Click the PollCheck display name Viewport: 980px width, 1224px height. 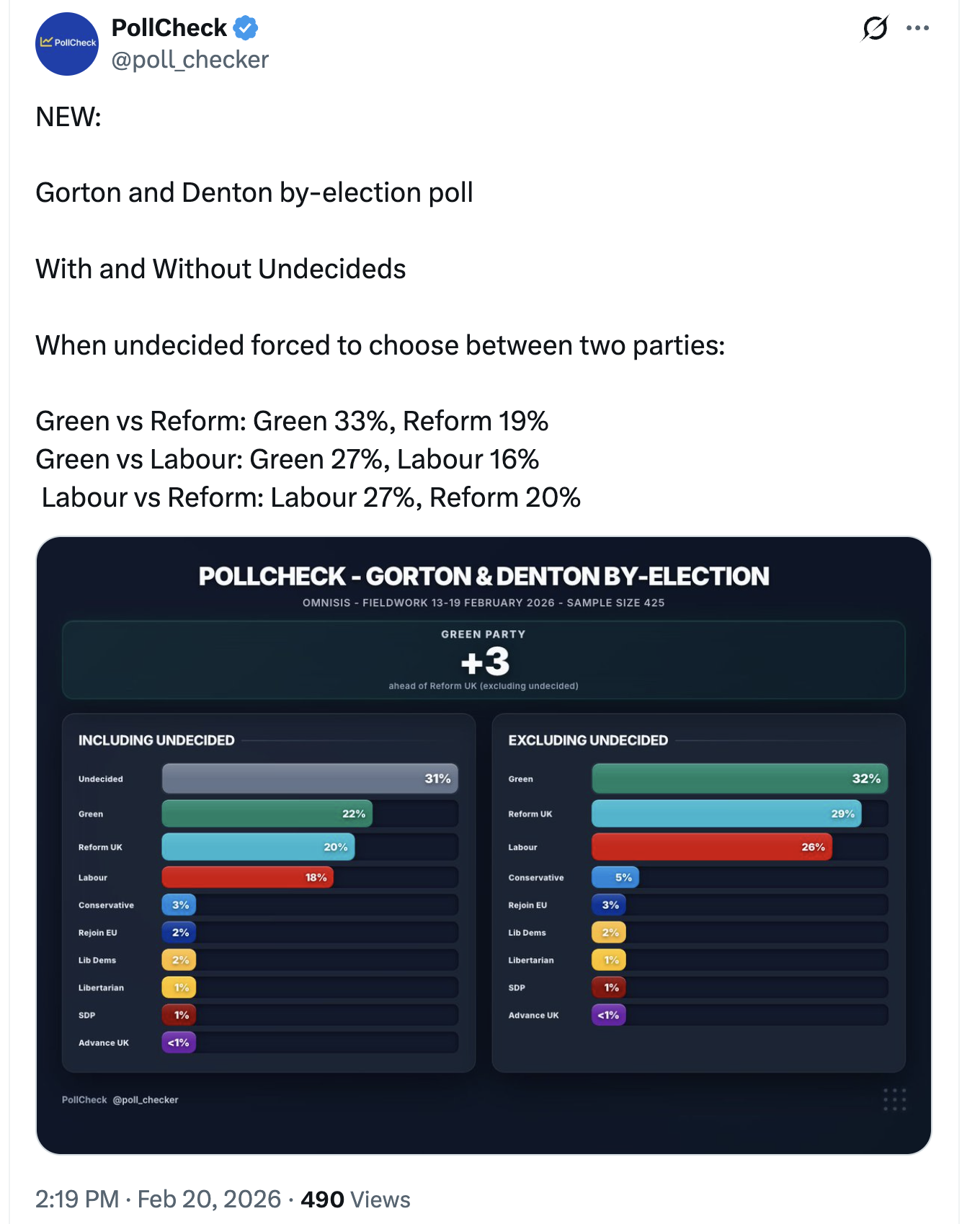(169, 28)
